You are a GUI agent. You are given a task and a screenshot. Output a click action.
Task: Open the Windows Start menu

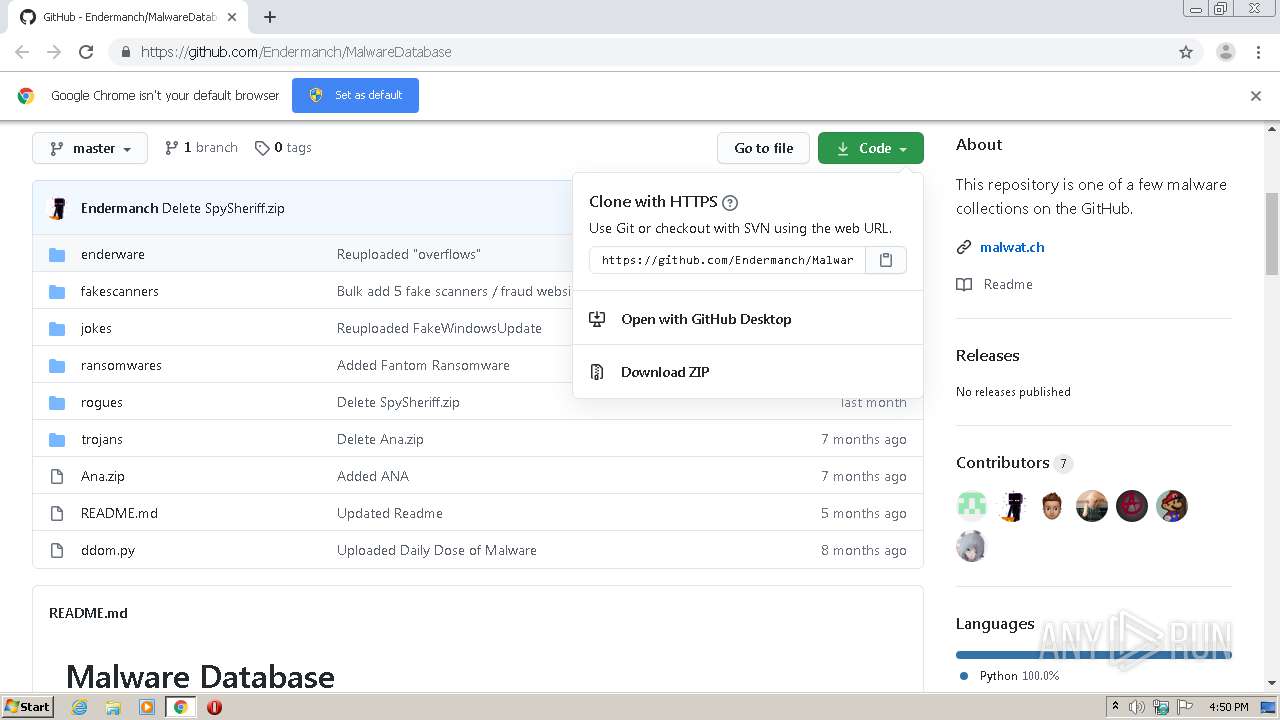click(28, 707)
